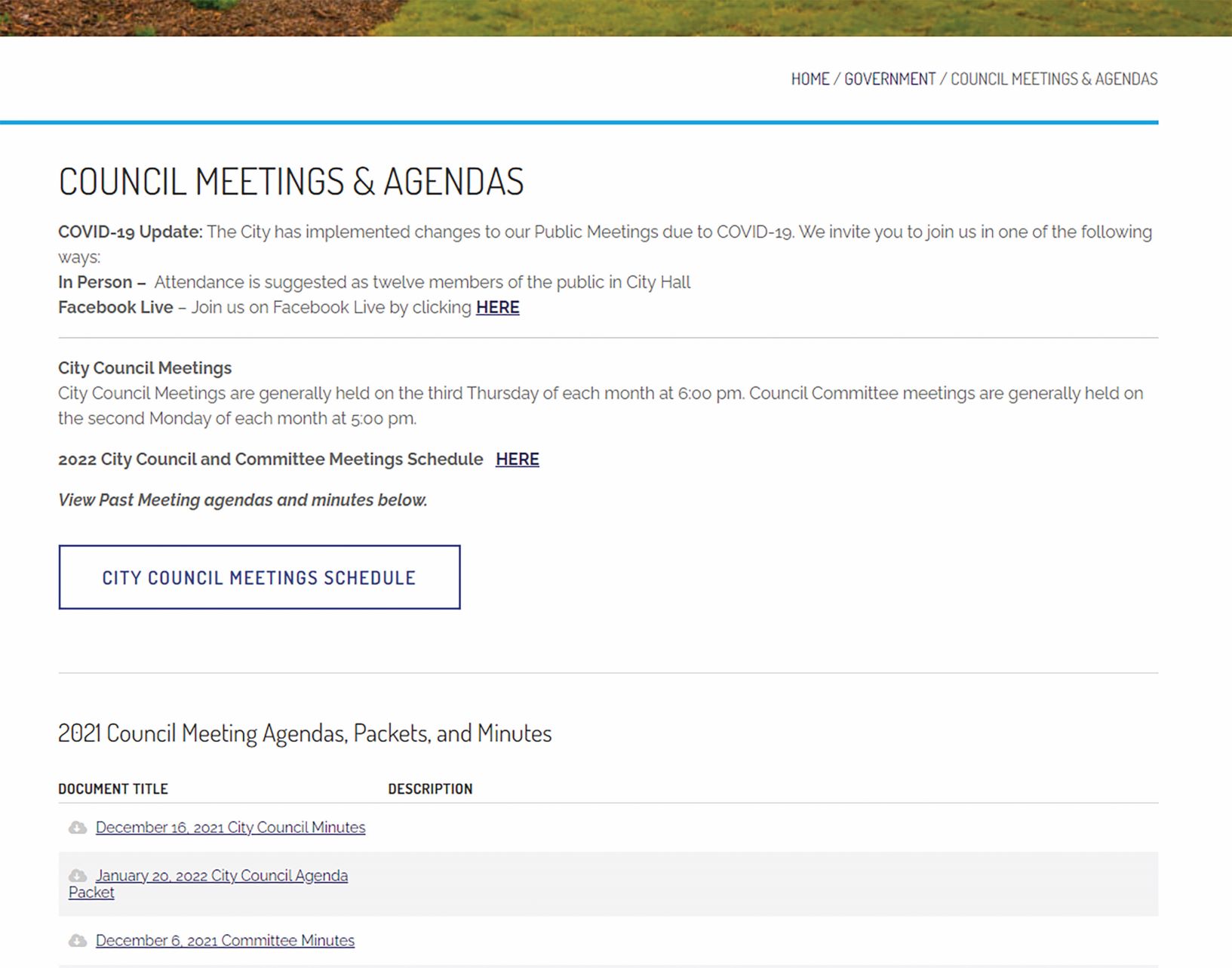1232x968 pixels.
Task: Click the banner image at the top
Action: pos(616,17)
